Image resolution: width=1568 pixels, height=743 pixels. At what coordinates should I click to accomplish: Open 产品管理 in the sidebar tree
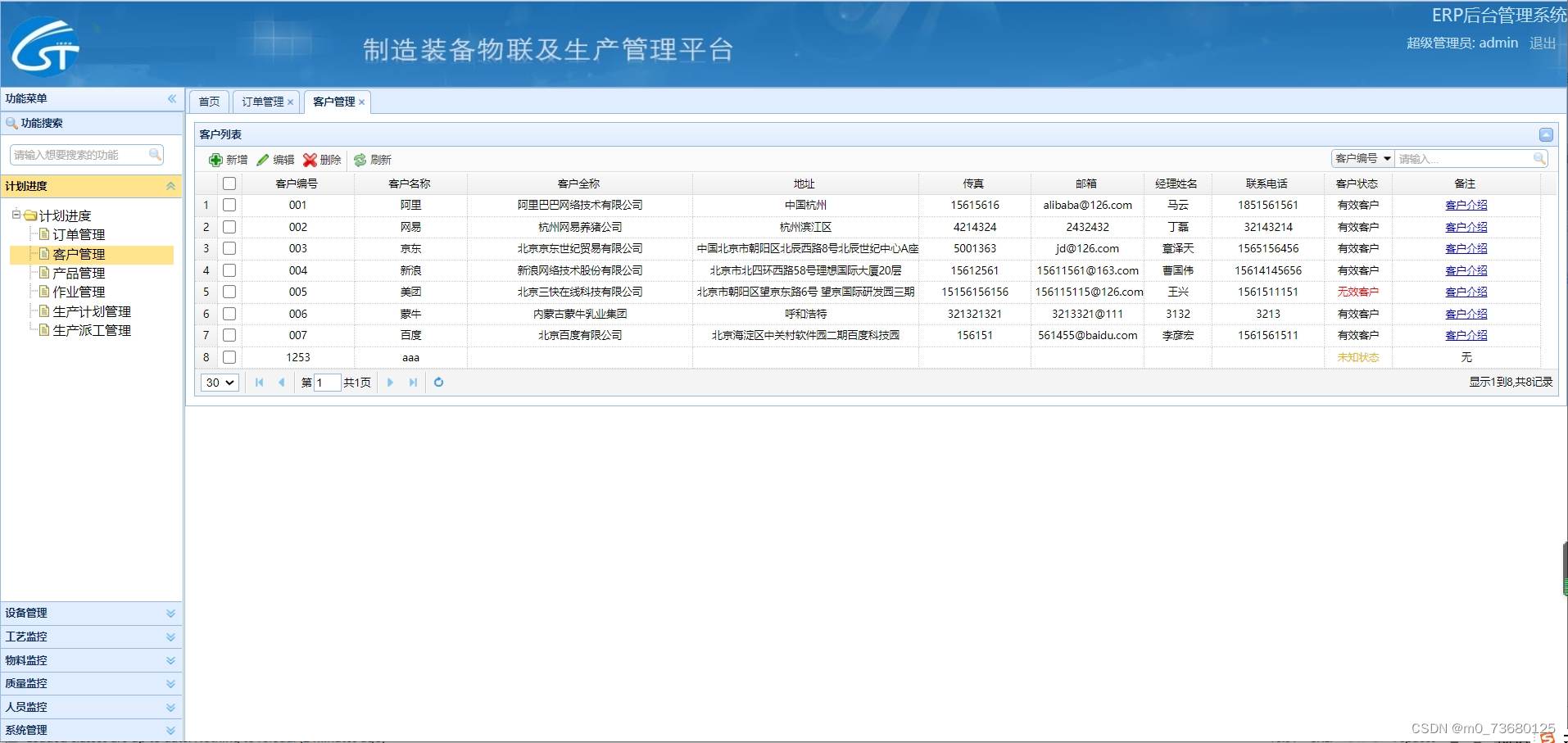79,273
